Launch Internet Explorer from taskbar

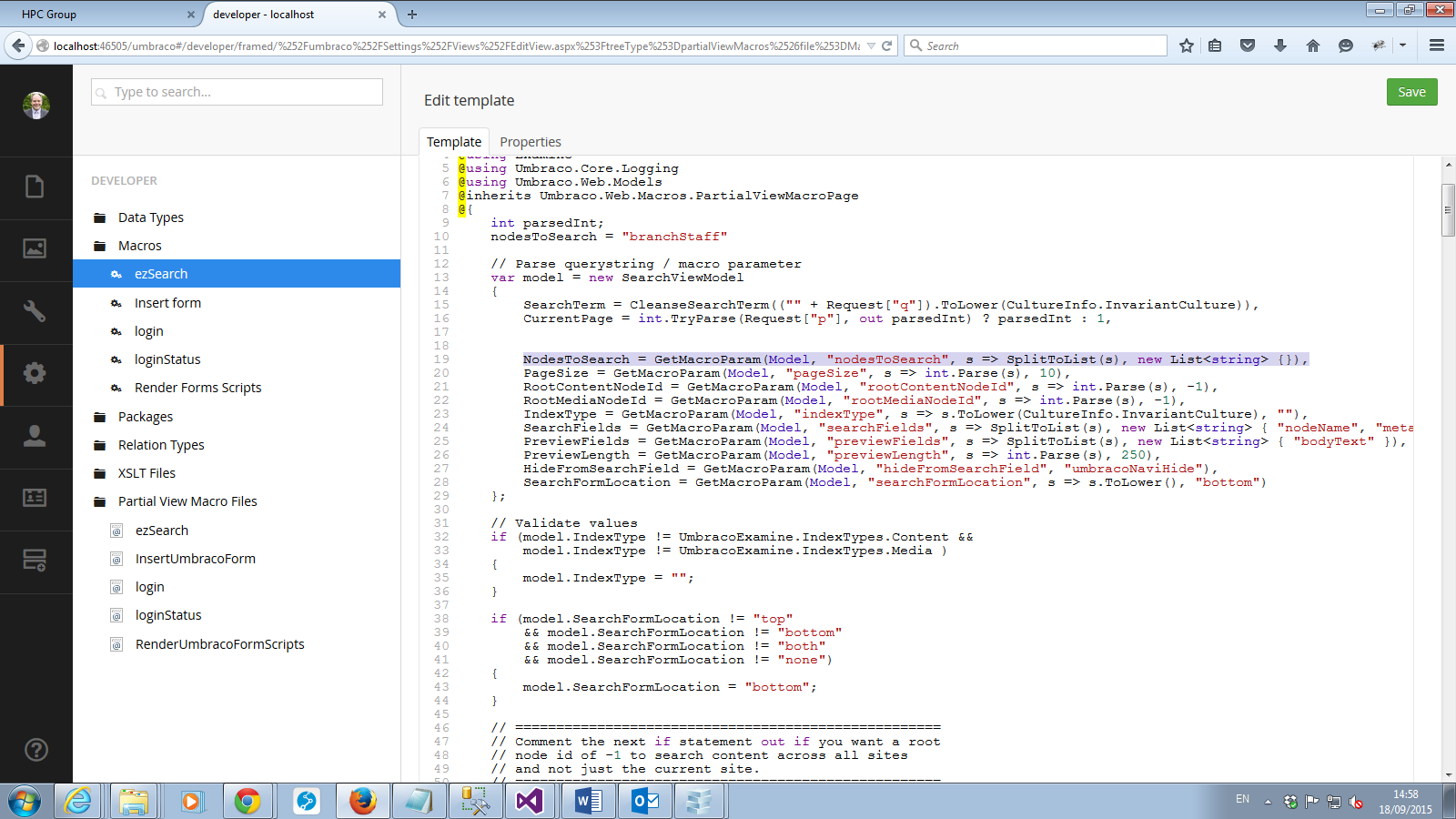[x=78, y=802]
